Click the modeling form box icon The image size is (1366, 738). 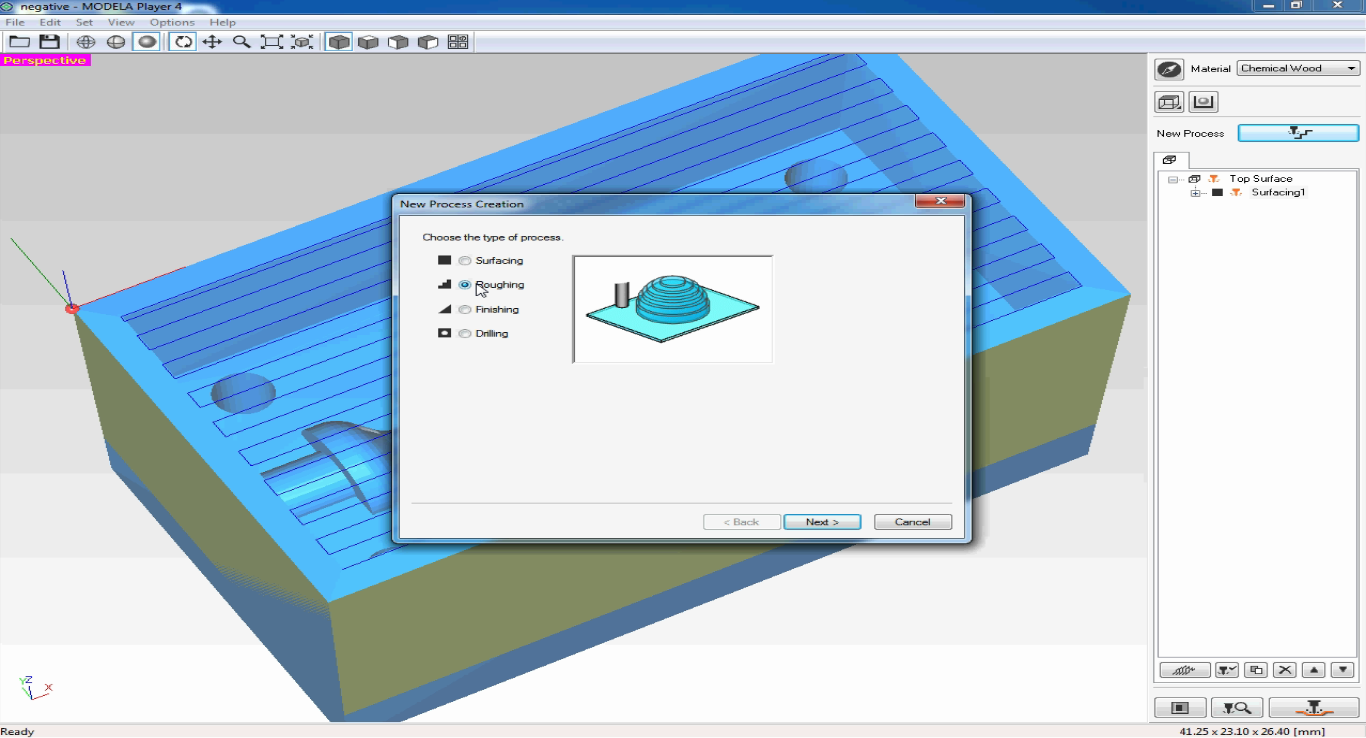1169,102
